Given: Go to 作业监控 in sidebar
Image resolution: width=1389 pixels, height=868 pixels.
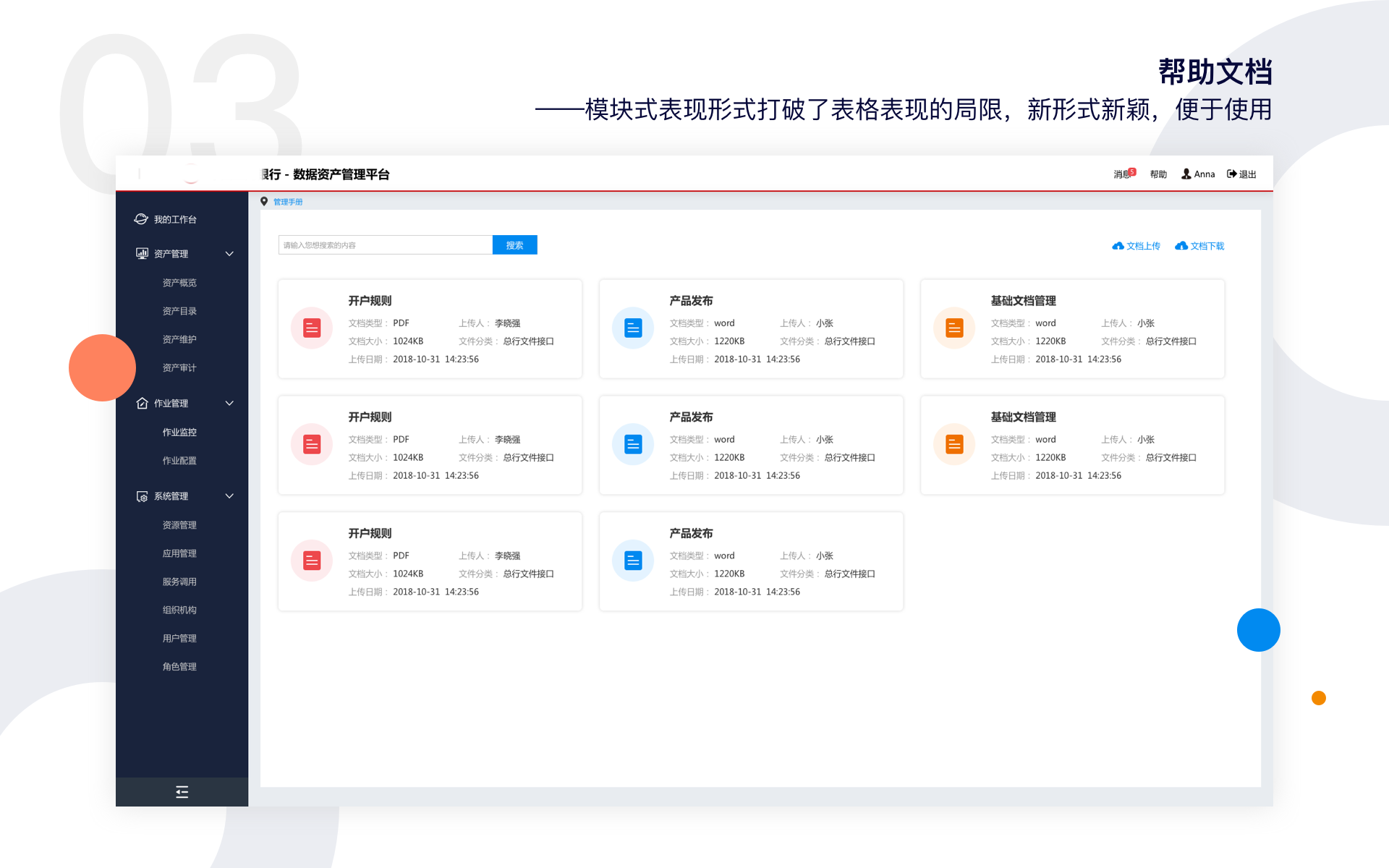Looking at the screenshot, I should (179, 433).
